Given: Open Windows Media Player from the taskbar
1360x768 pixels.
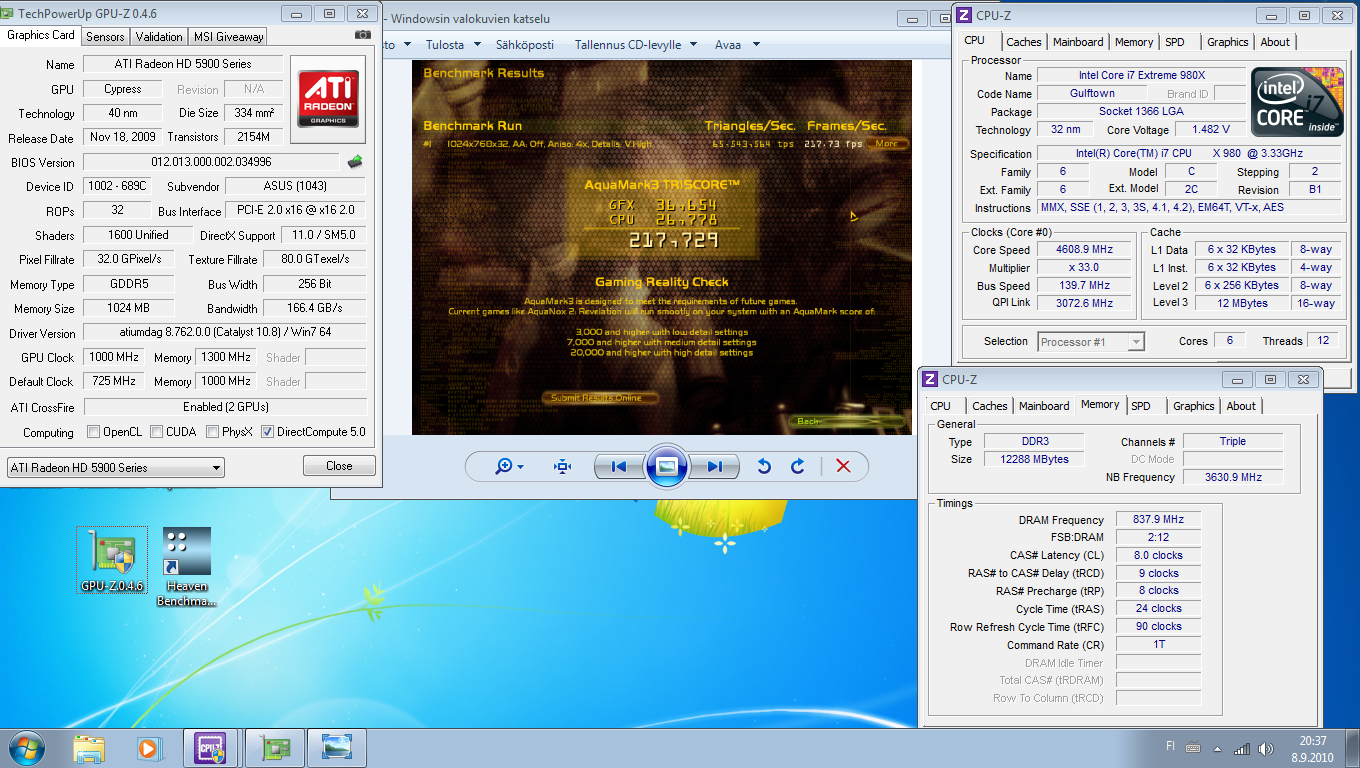Looking at the screenshot, I should pos(148,748).
